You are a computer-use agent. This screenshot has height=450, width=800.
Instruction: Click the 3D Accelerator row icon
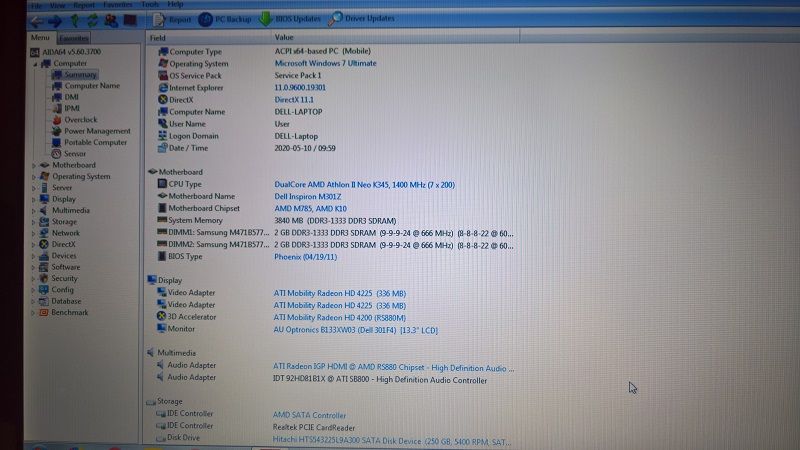(x=162, y=316)
